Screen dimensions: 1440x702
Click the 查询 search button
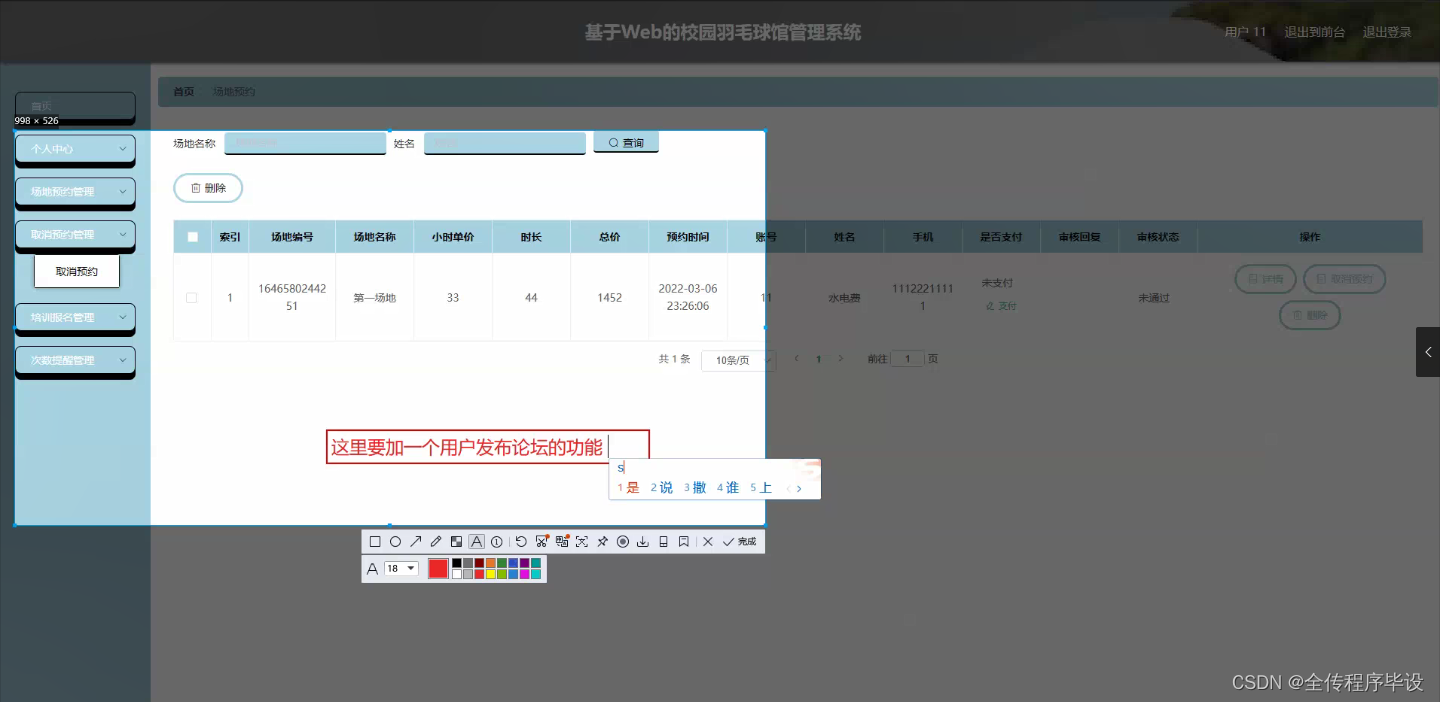pos(626,142)
